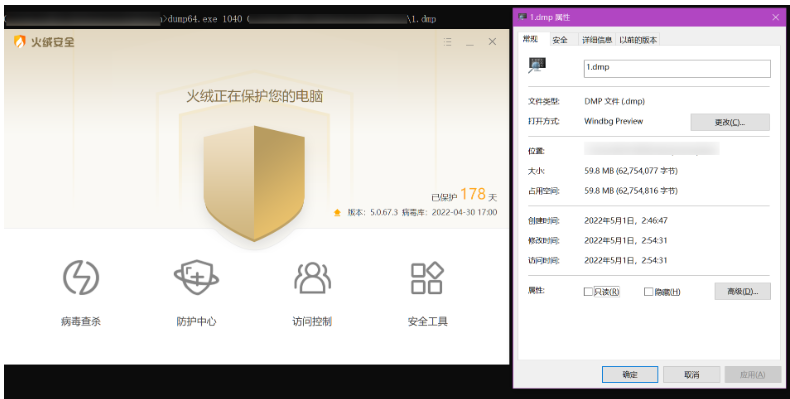Open the 安全工具 security tools icon
Viewport: 790px width, 399px height.
427,278
